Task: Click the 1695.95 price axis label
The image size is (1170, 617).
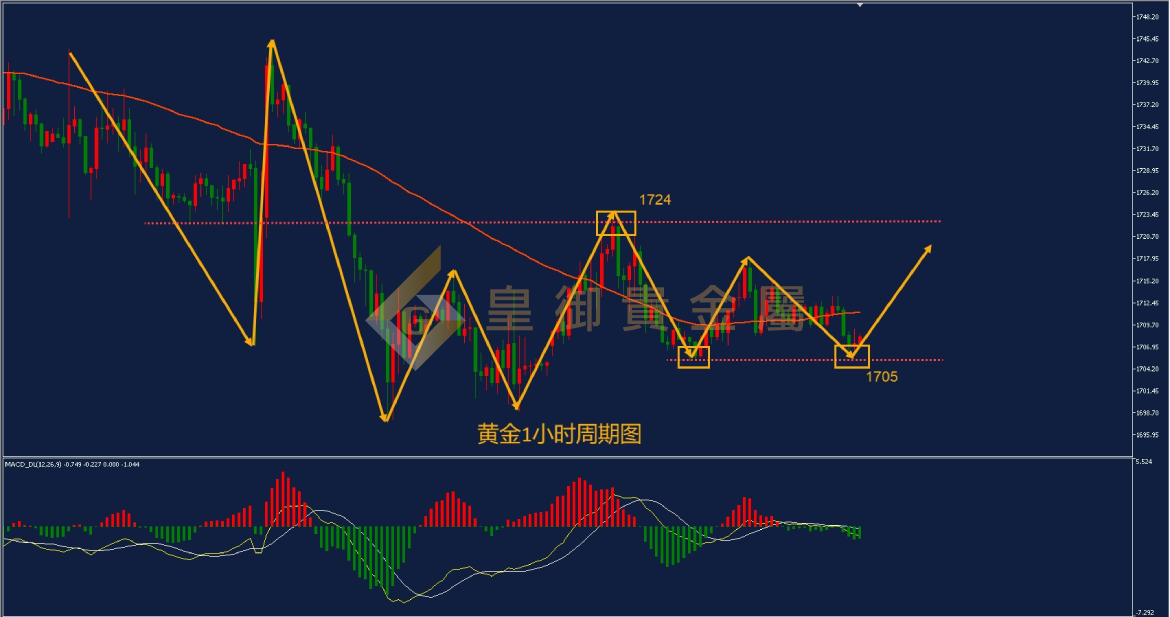Action: coord(1146,435)
